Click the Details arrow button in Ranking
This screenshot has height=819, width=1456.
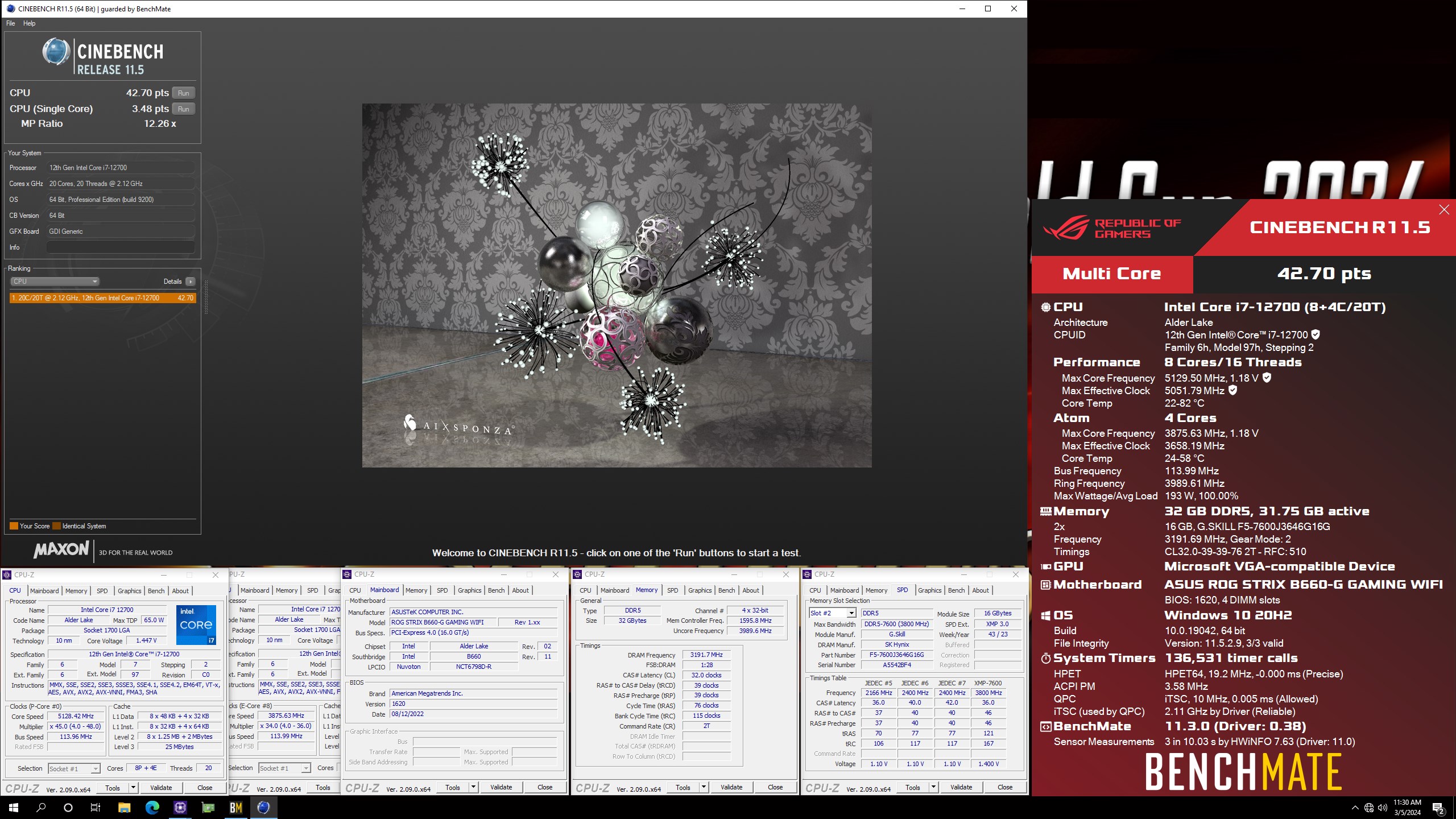[x=191, y=282]
